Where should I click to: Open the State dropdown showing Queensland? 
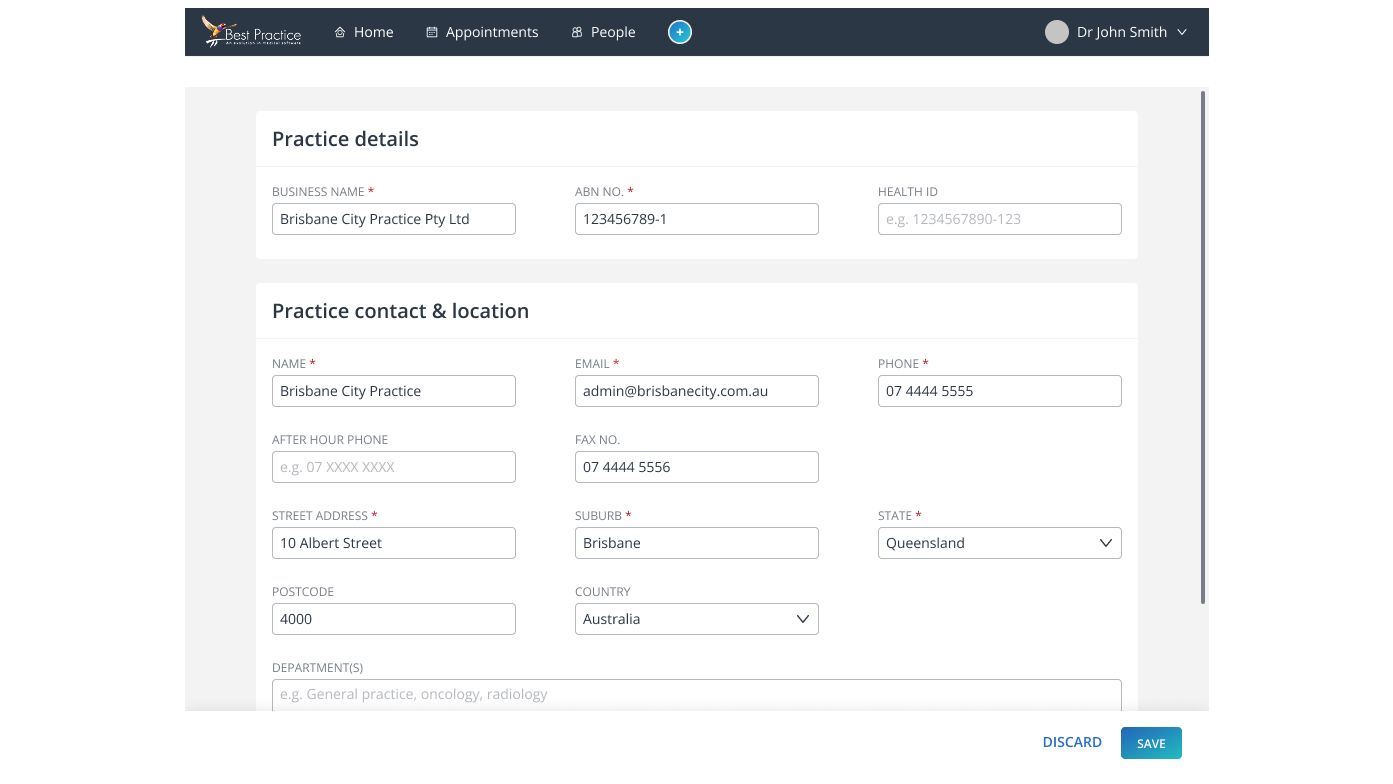coord(1000,543)
